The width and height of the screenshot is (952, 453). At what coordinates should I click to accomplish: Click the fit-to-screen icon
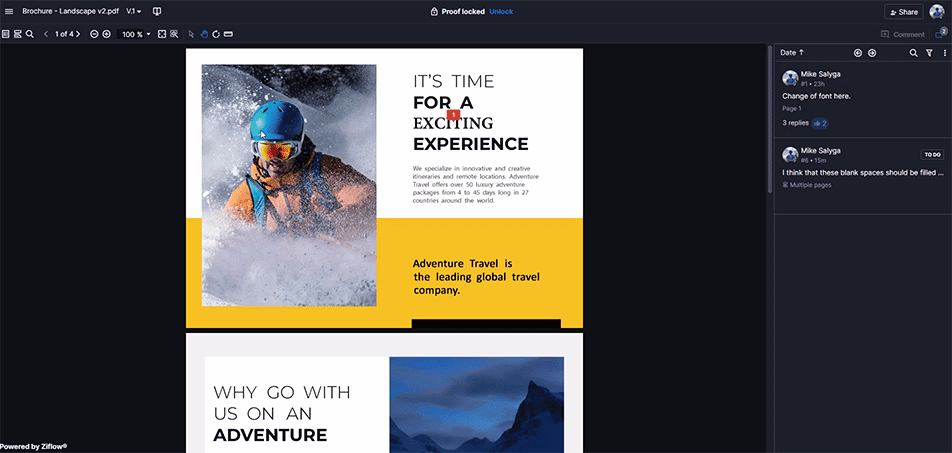162,34
